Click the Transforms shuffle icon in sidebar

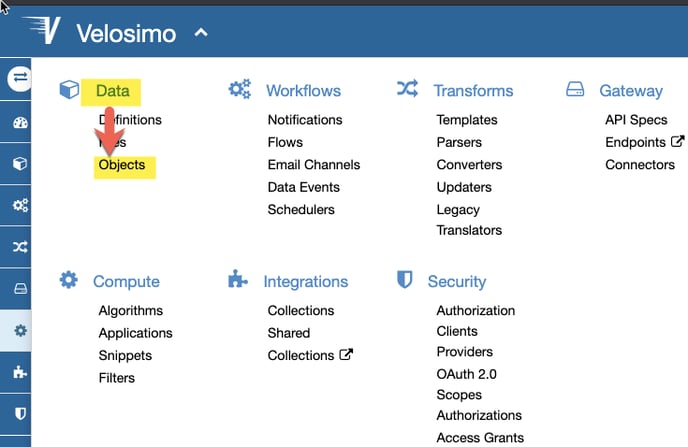19,246
